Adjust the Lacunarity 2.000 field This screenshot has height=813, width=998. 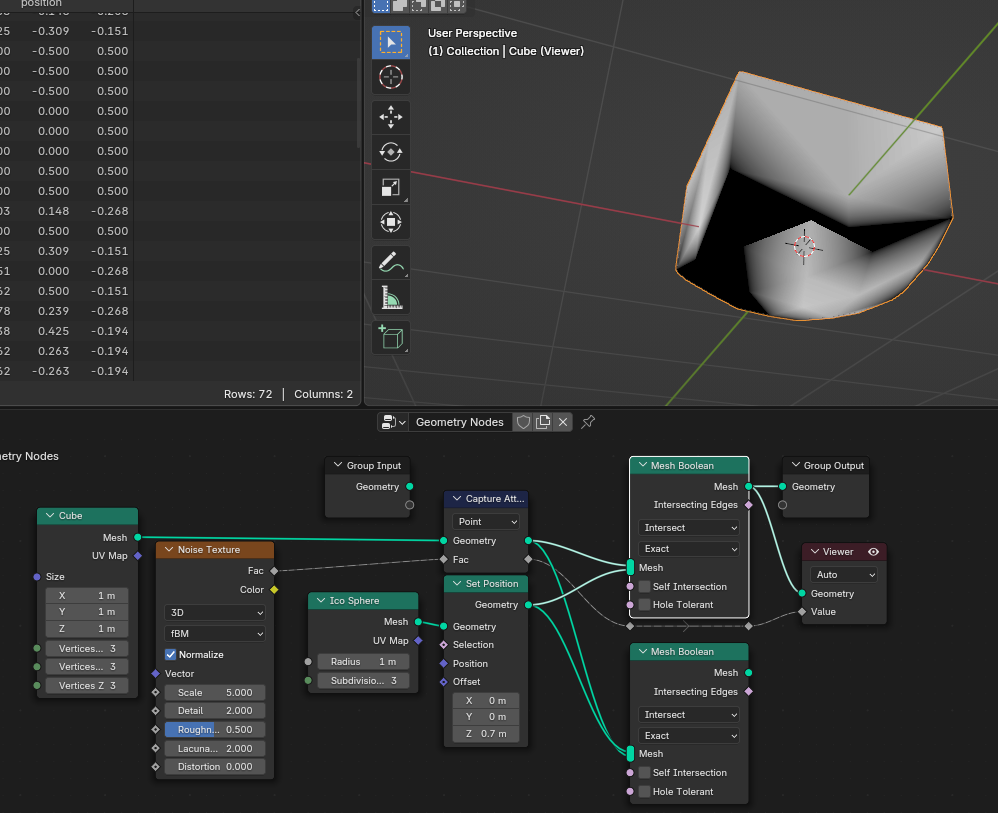click(x=214, y=748)
